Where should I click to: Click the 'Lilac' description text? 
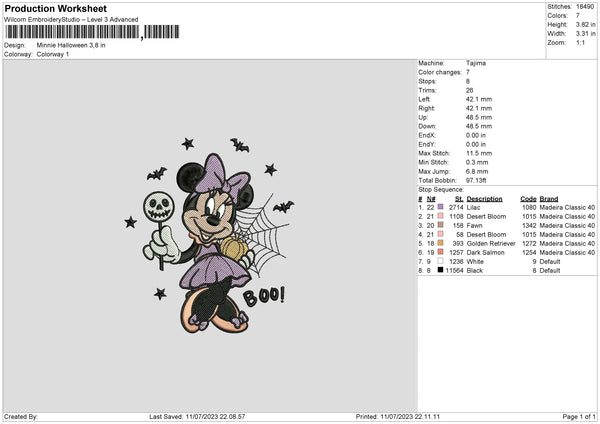[x=473, y=207]
